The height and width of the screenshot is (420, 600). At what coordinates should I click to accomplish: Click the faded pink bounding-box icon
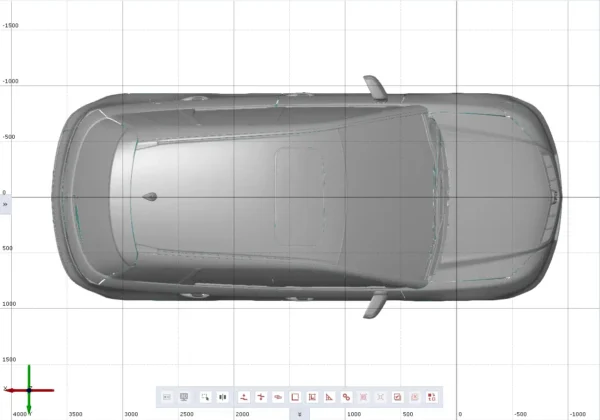coord(364,397)
